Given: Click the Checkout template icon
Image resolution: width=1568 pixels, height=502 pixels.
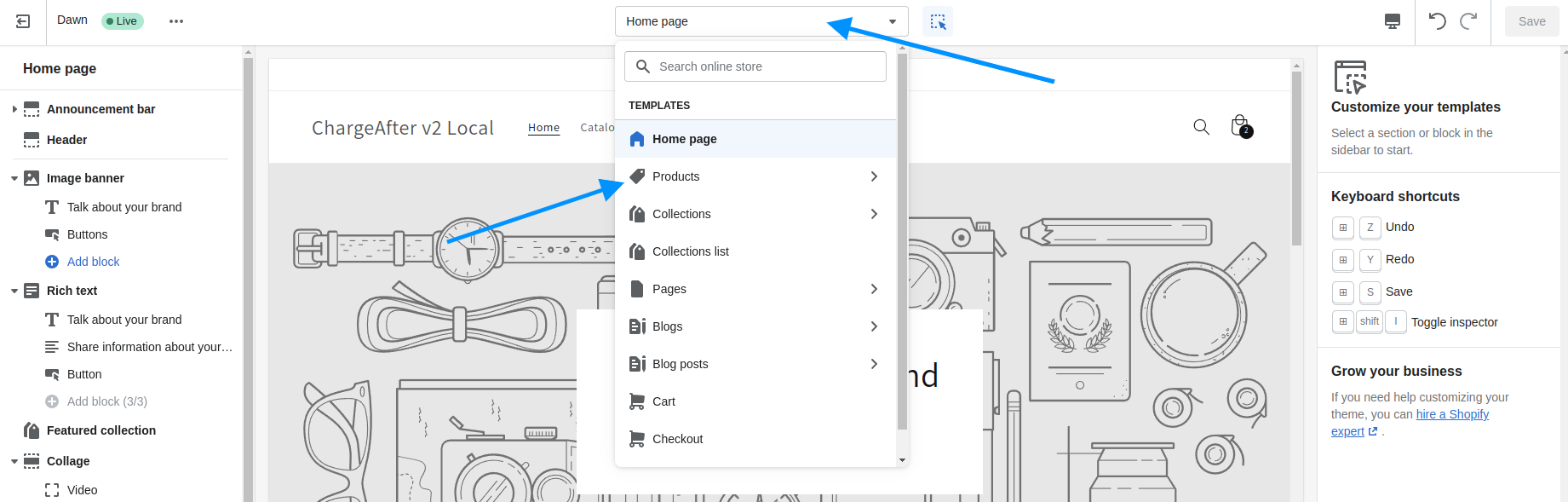Looking at the screenshot, I should (x=637, y=439).
